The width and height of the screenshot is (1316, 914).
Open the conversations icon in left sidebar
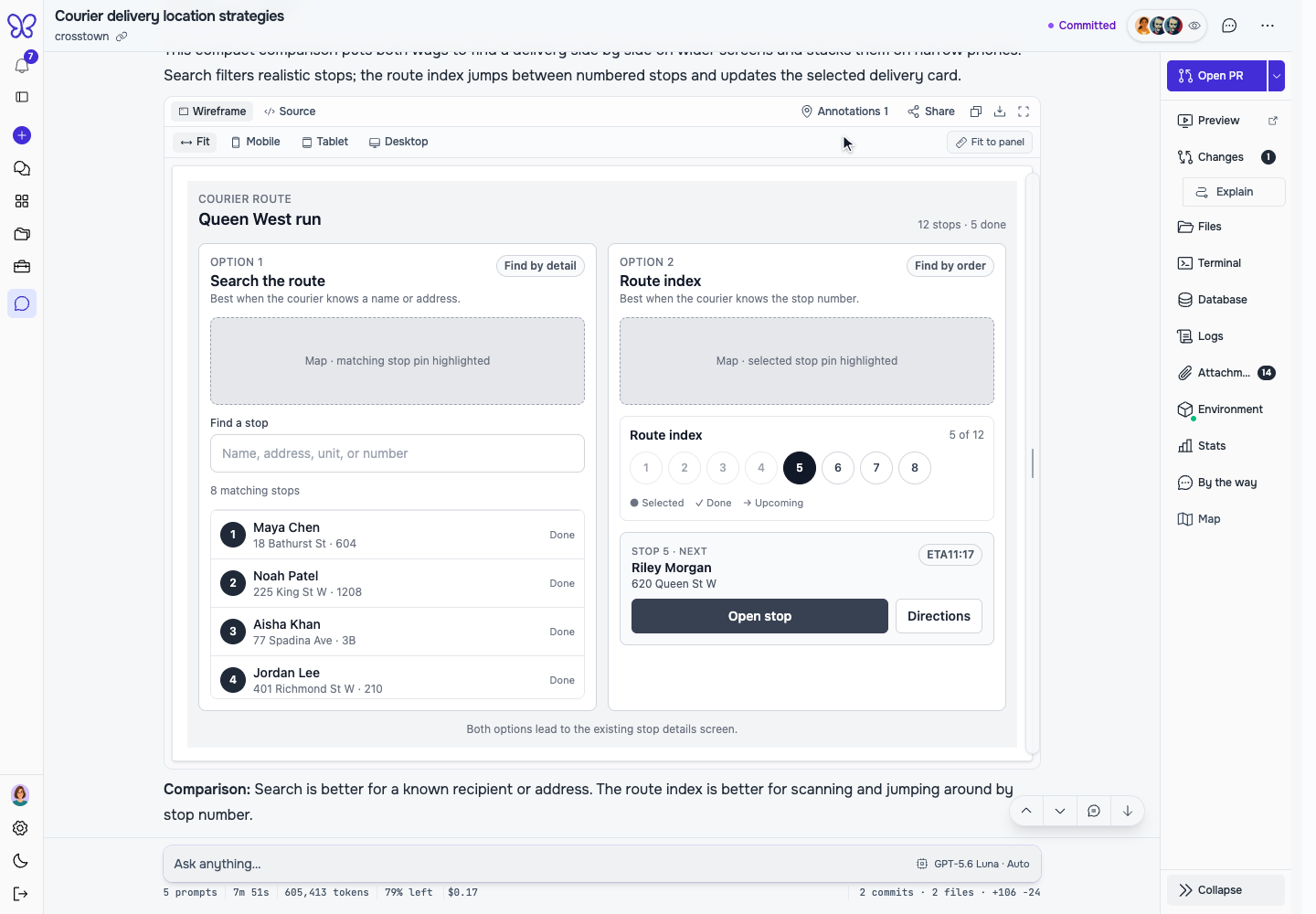(22, 168)
